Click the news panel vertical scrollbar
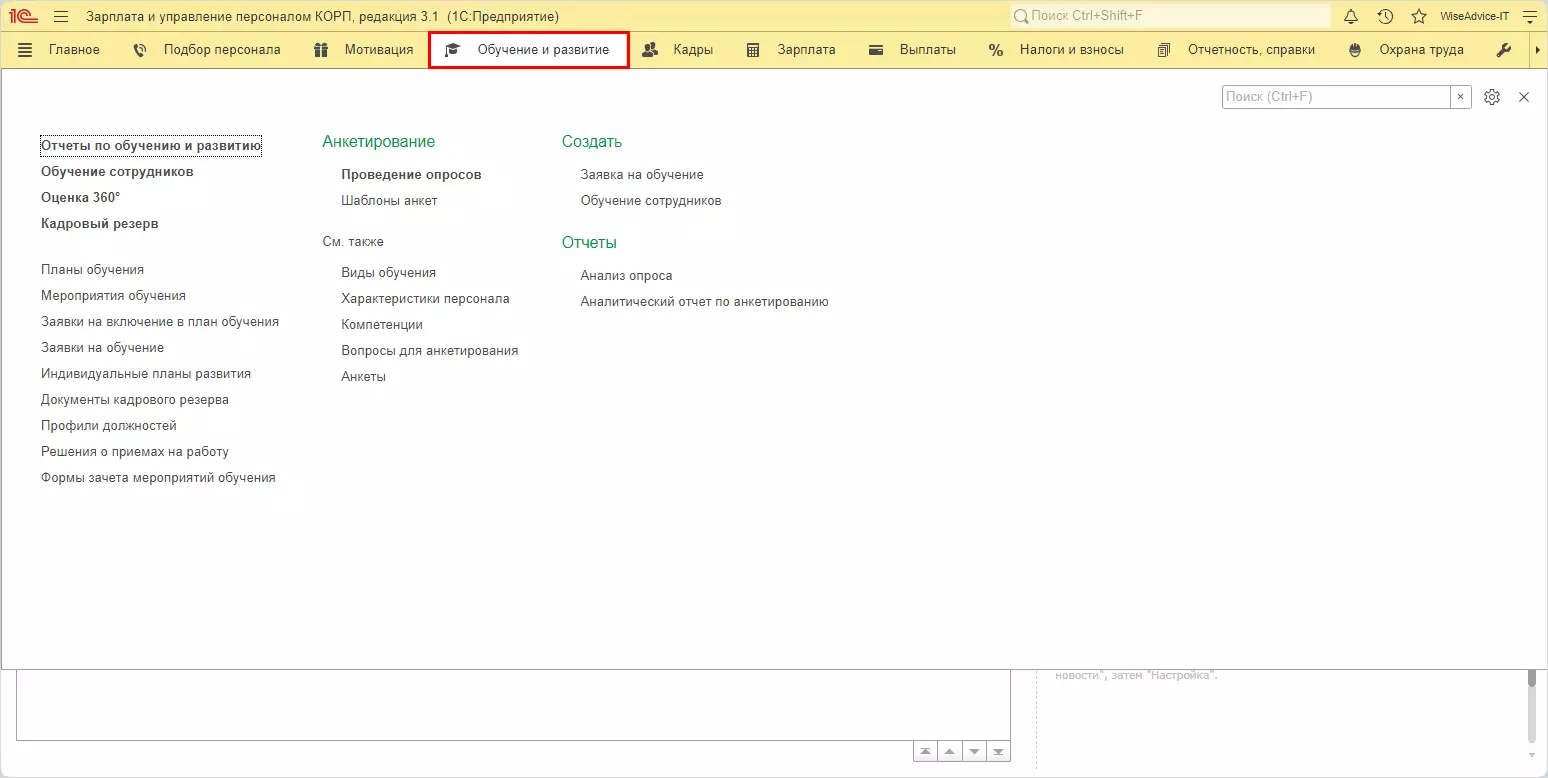 [1531, 705]
